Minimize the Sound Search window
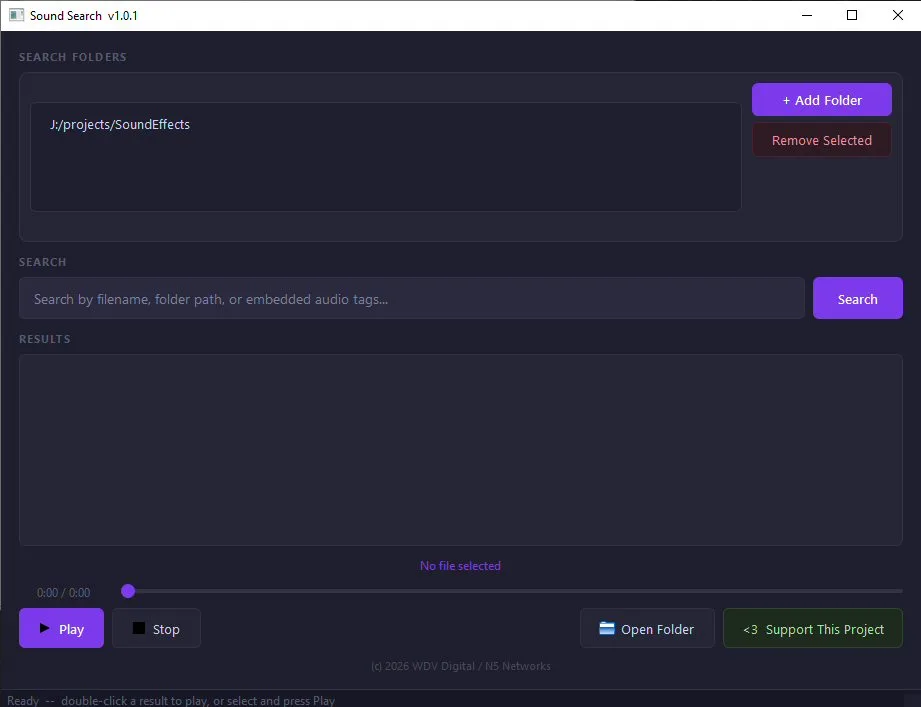This screenshot has width=921, height=707. coord(807,15)
